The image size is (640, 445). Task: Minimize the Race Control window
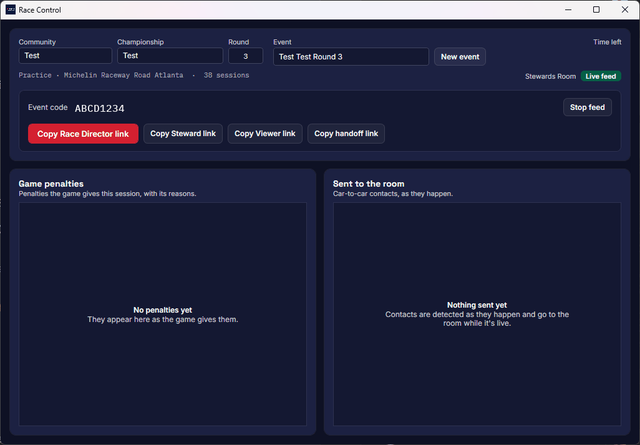pyautogui.click(x=568, y=10)
